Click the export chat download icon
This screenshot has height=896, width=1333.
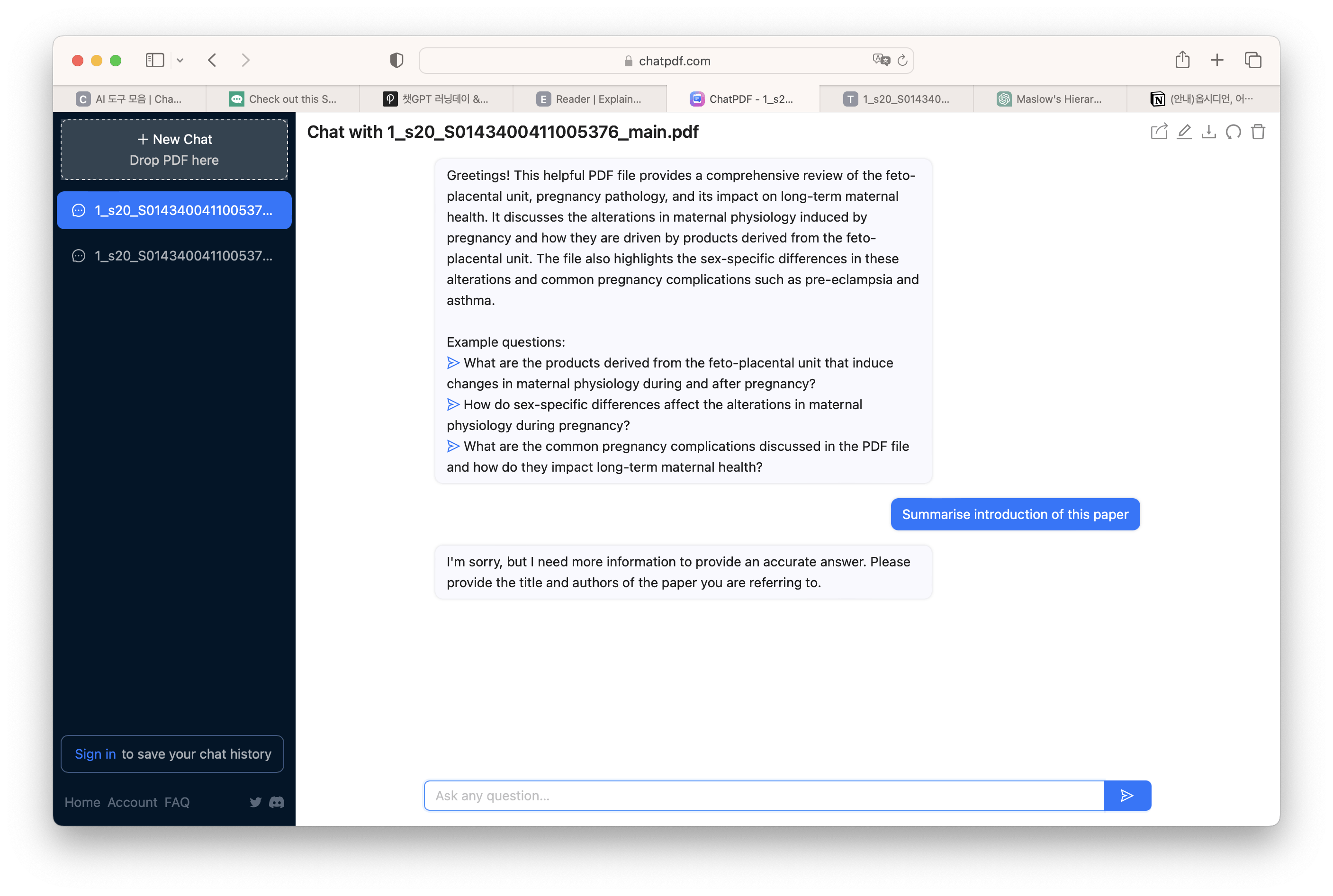[1208, 132]
